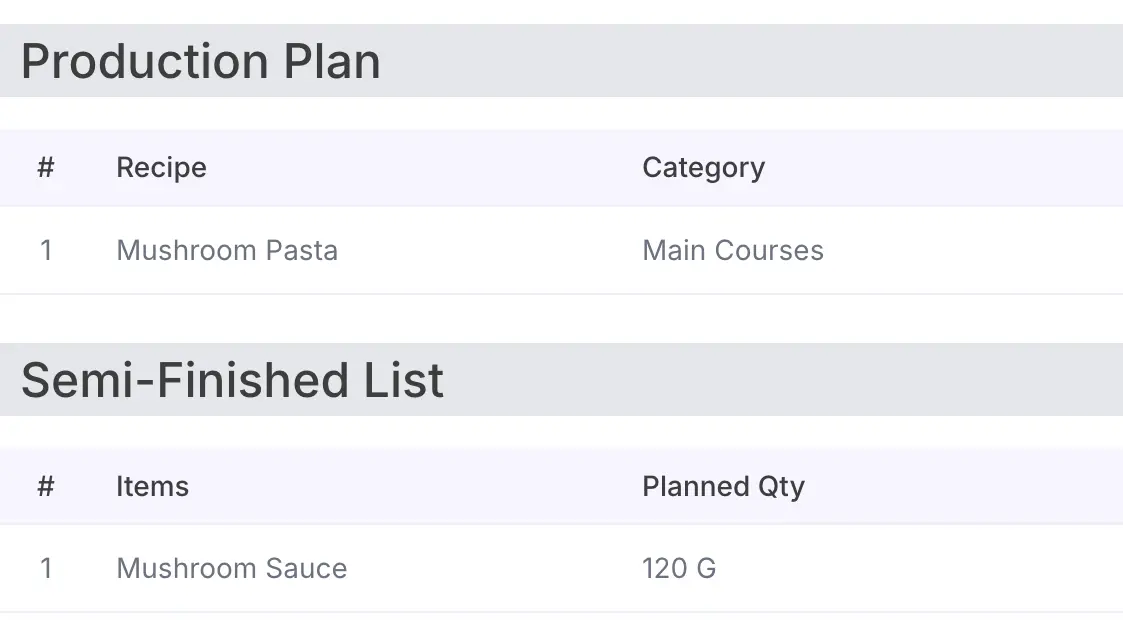Image resolution: width=1123 pixels, height=632 pixels.
Task: Click the Production Plan section heading
Action: tap(200, 62)
